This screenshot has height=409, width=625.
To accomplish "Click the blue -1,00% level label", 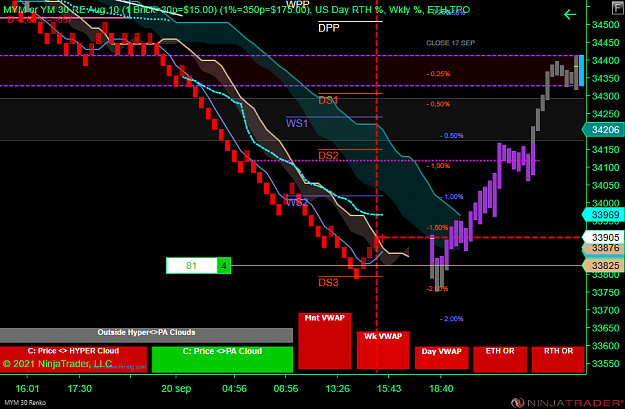I will click(x=452, y=197).
